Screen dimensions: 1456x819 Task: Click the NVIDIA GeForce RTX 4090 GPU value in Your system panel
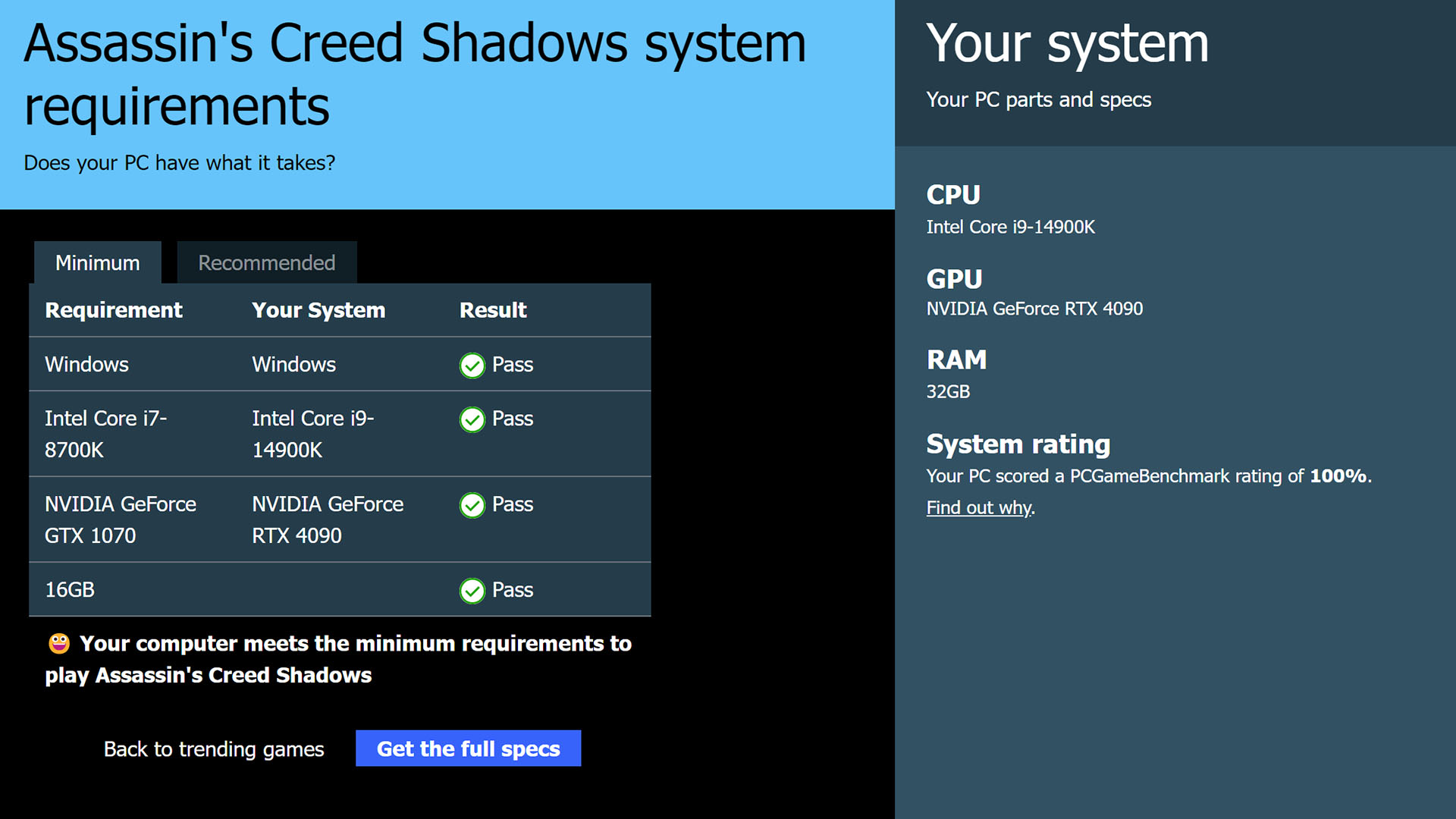coord(1034,309)
